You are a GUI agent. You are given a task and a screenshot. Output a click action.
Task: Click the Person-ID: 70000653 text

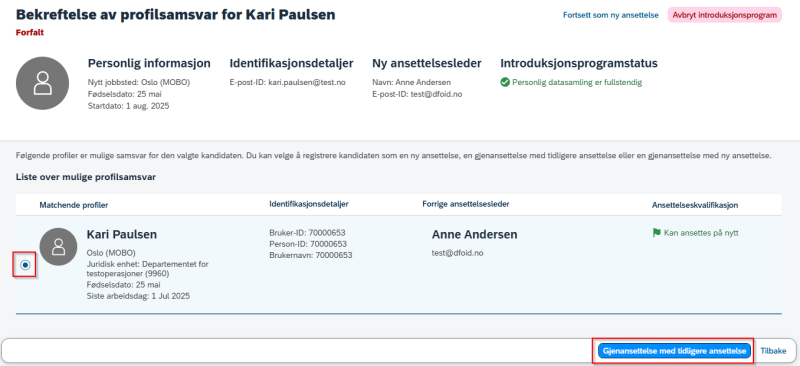(x=308, y=244)
